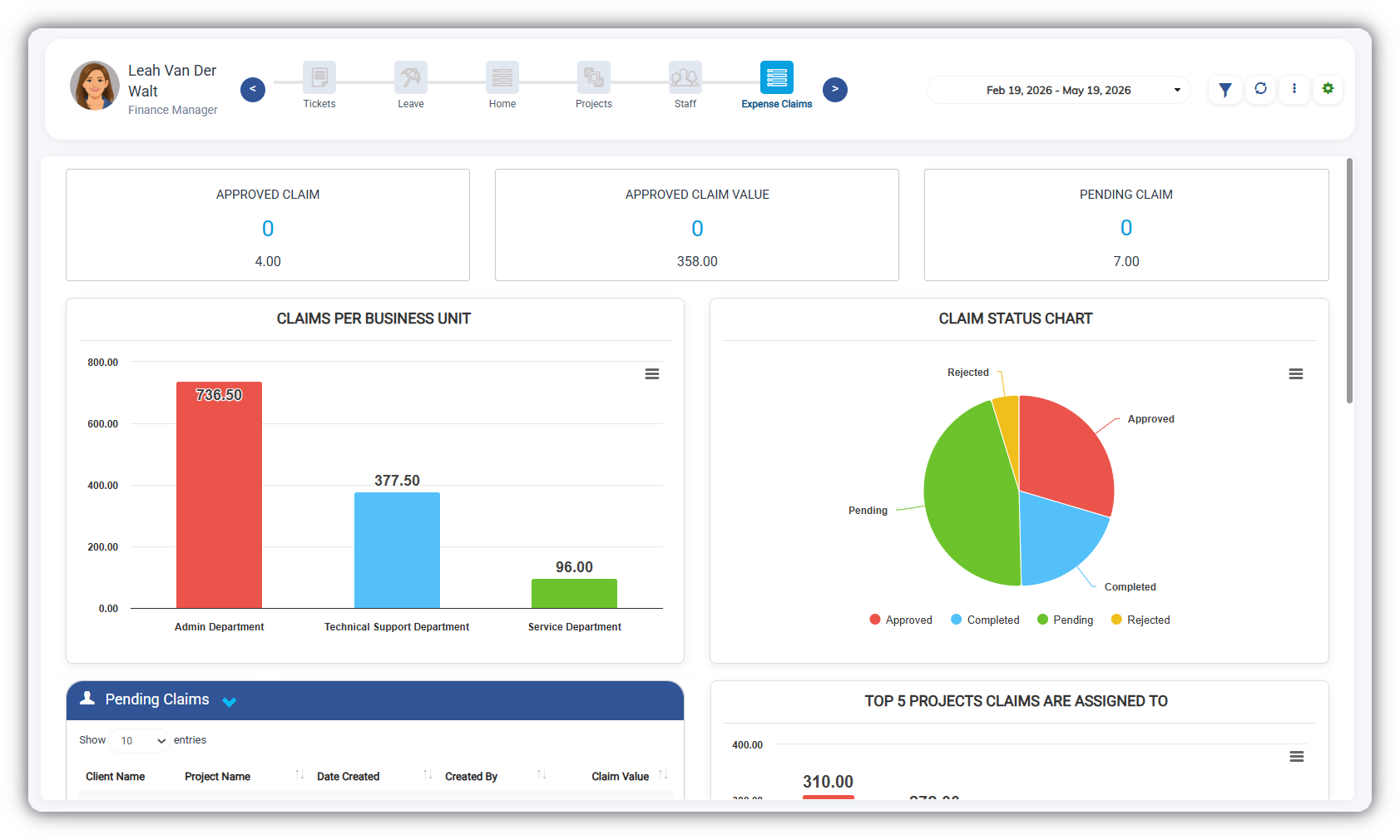
Task: Open settings via the green gear icon
Action: [x=1328, y=89]
